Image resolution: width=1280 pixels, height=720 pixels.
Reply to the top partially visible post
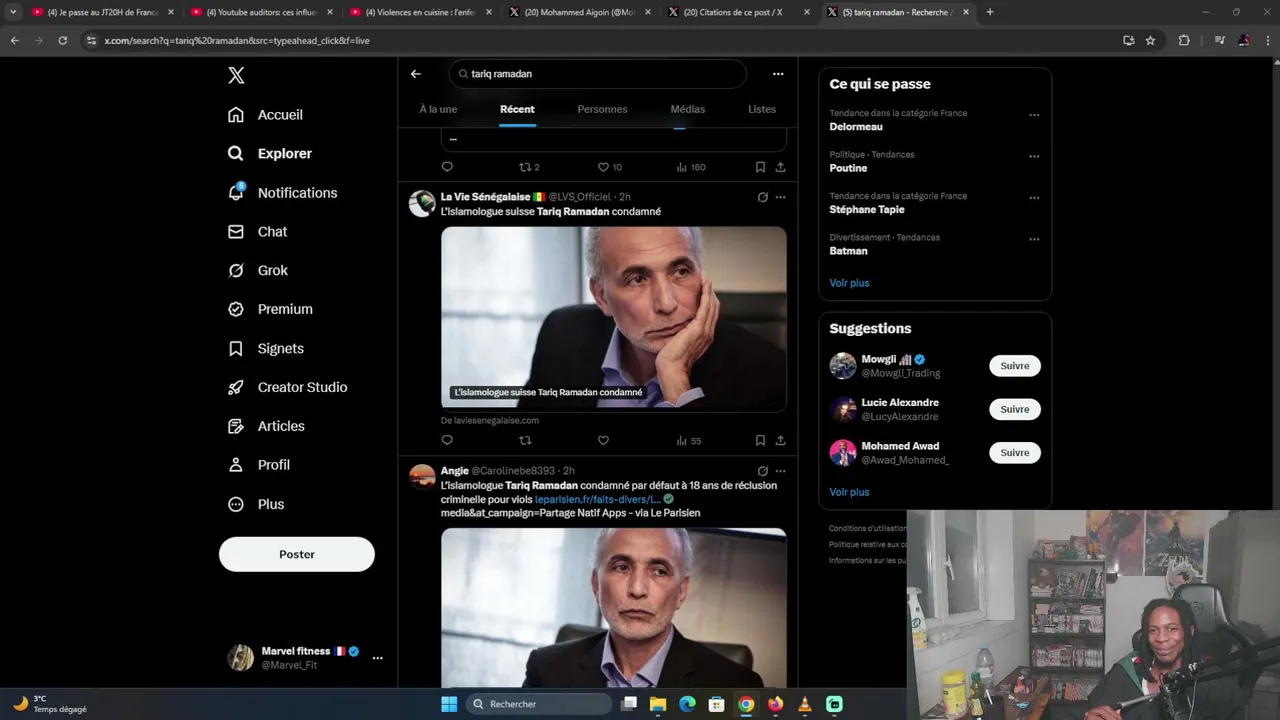coord(447,167)
